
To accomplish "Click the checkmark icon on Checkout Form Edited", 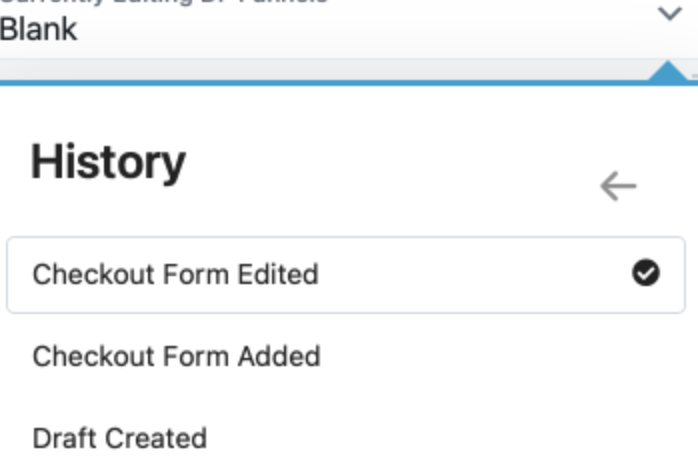I will tap(646, 274).
